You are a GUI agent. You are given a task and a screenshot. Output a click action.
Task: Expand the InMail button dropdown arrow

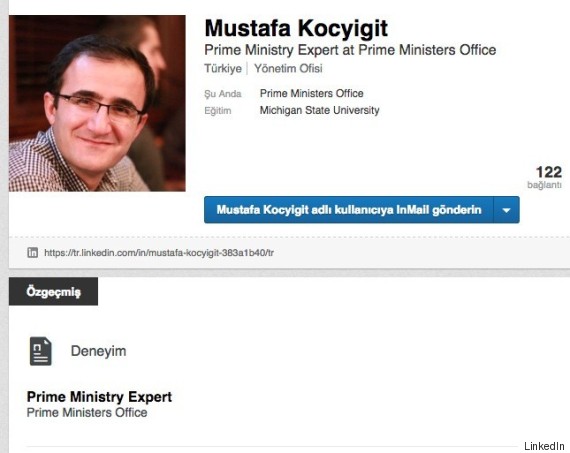[506, 210]
